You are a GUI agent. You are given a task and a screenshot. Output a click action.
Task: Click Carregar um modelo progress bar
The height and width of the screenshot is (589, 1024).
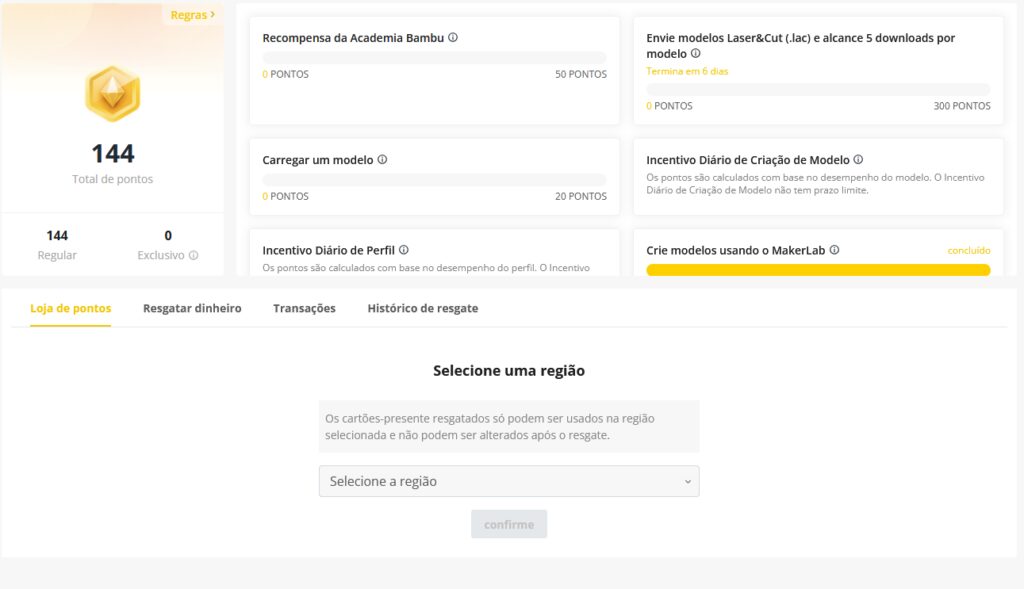pos(434,180)
